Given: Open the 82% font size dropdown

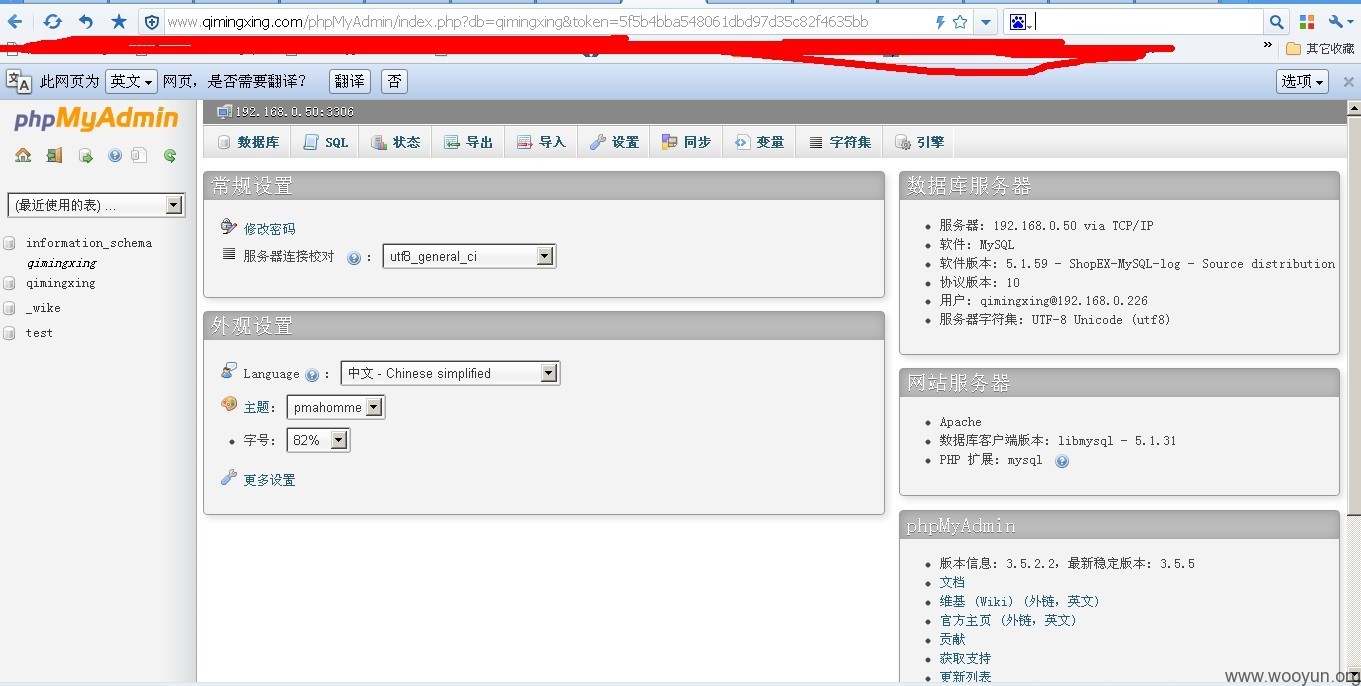Looking at the screenshot, I should coord(318,440).
